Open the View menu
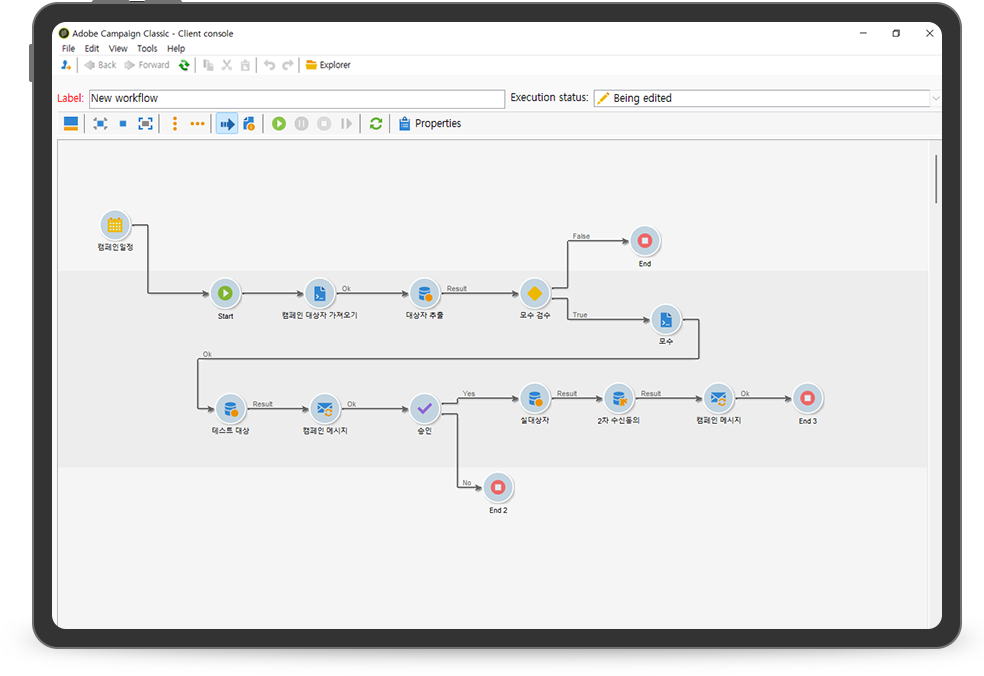The height and width of the screenshot is (676, 984). tap(118, 48)
